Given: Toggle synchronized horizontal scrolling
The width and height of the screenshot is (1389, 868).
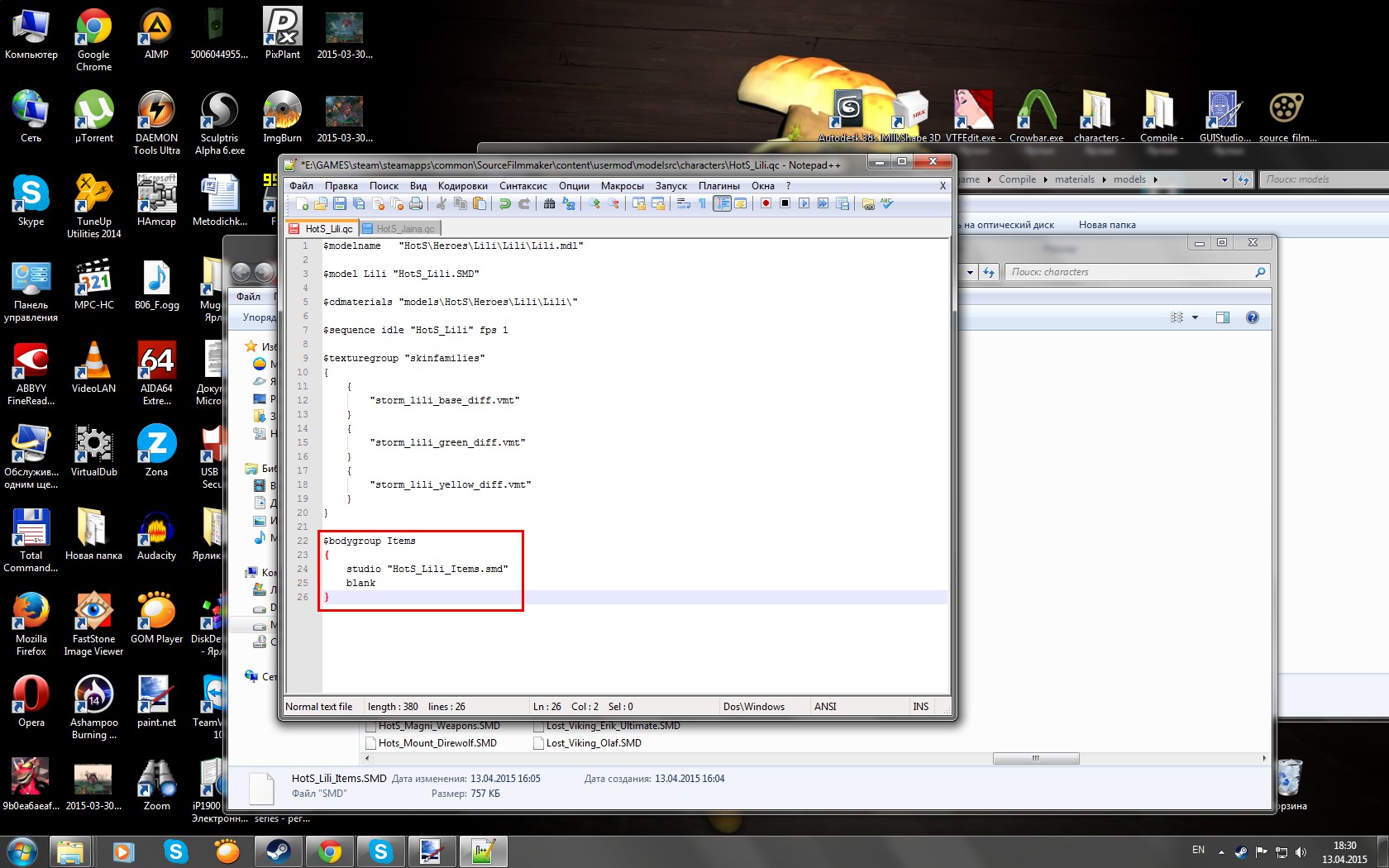Looking at the screenshot, I should (658, 204).
